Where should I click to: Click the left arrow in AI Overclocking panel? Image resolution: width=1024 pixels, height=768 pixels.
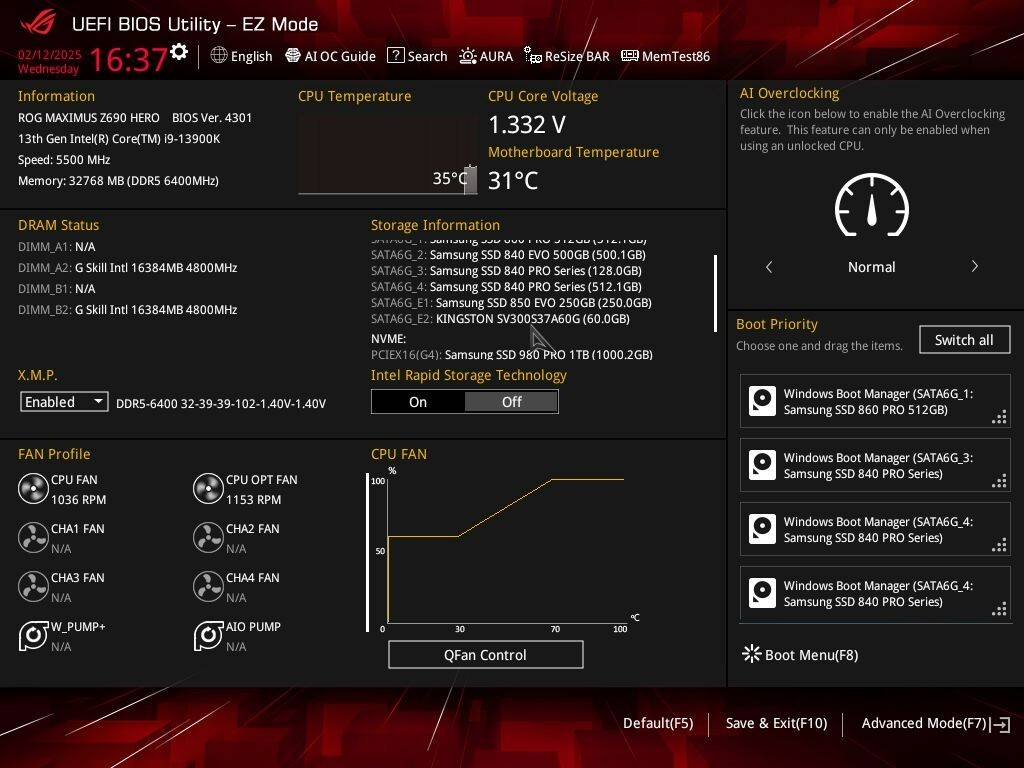(768, 266)
